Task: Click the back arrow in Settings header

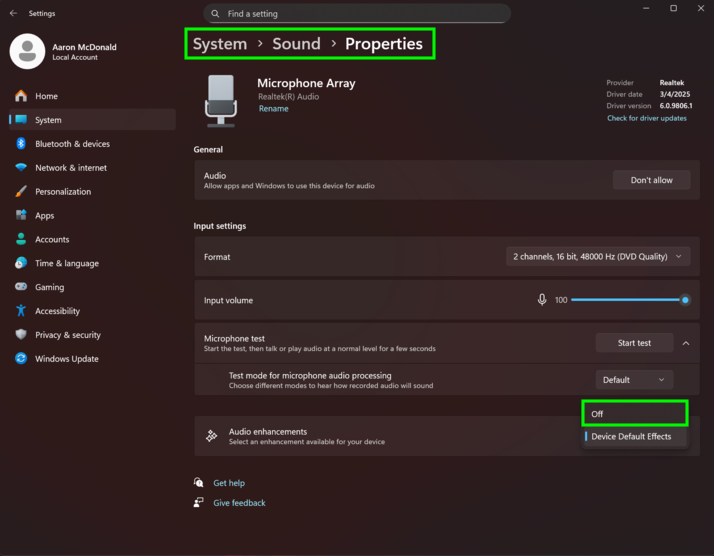Action: coord(13,14)
